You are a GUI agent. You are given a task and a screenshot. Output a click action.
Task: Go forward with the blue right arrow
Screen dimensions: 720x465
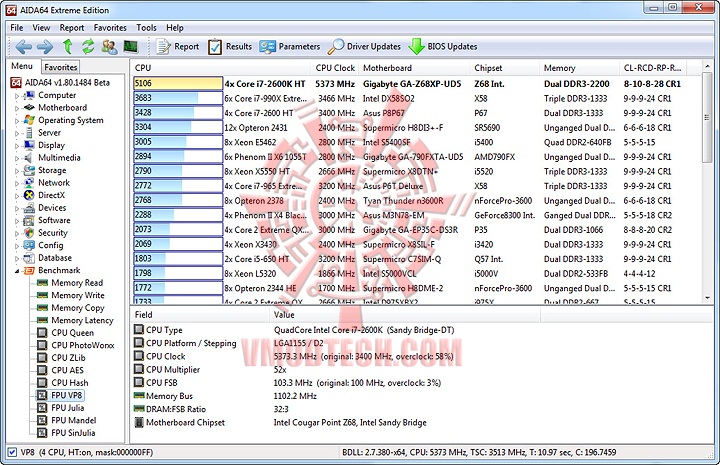pyautogui.click(x=45, y=46)
